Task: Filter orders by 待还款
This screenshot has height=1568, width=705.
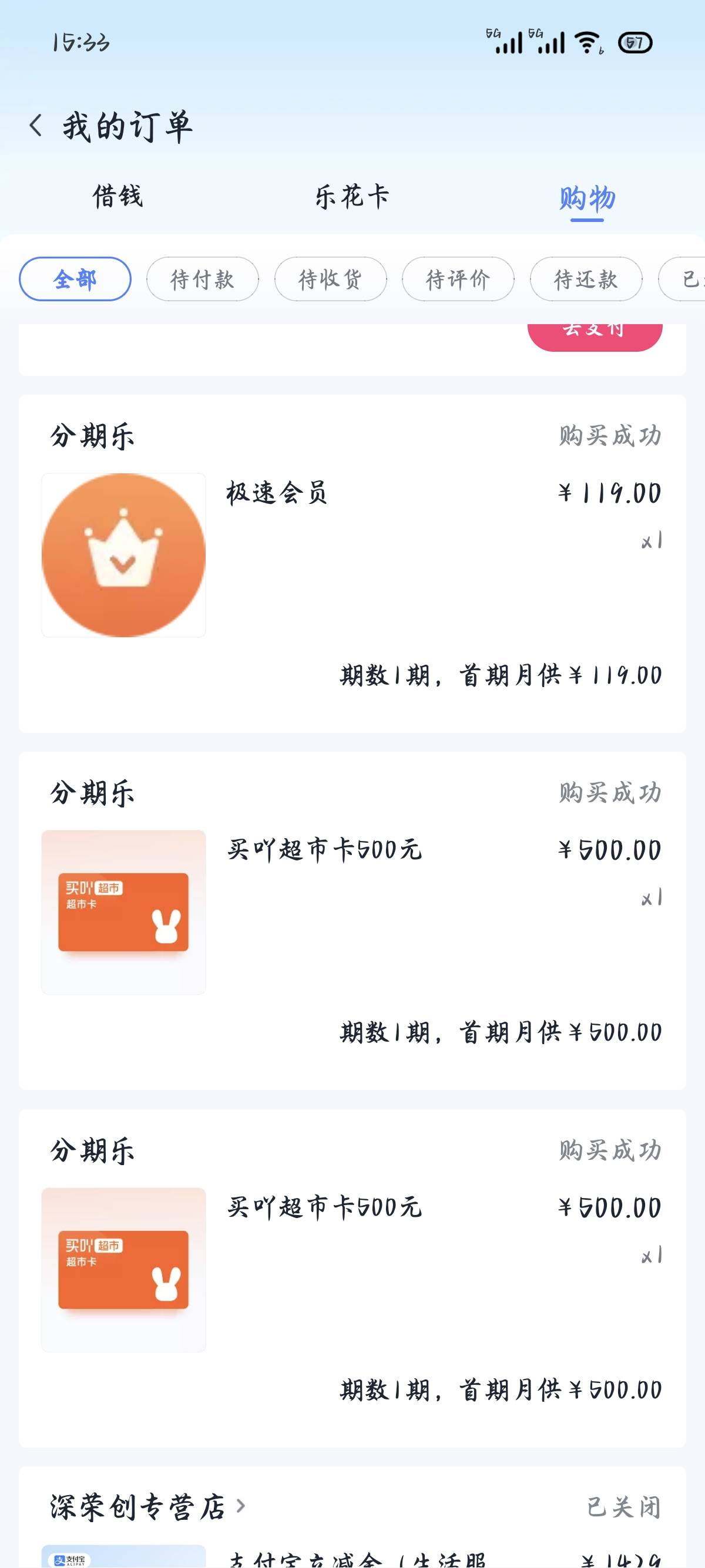Action: [x=586, y=280]
